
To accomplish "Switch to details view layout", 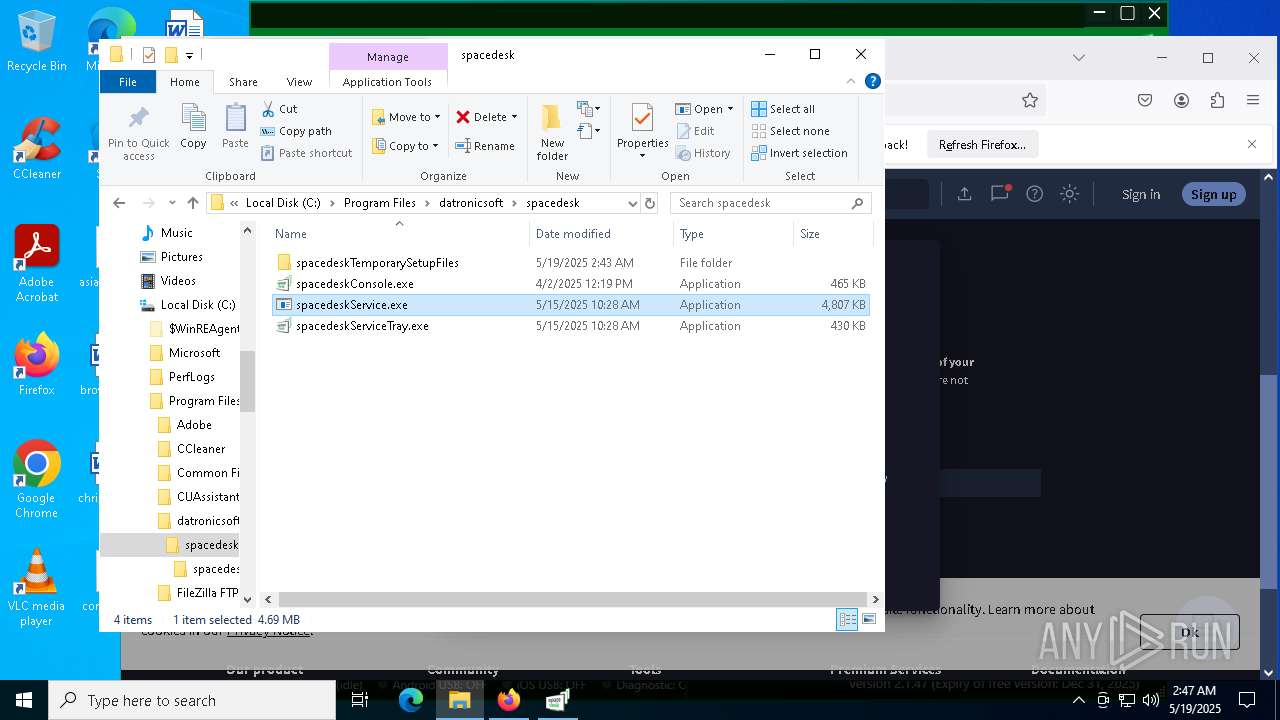I will [847, 620].
